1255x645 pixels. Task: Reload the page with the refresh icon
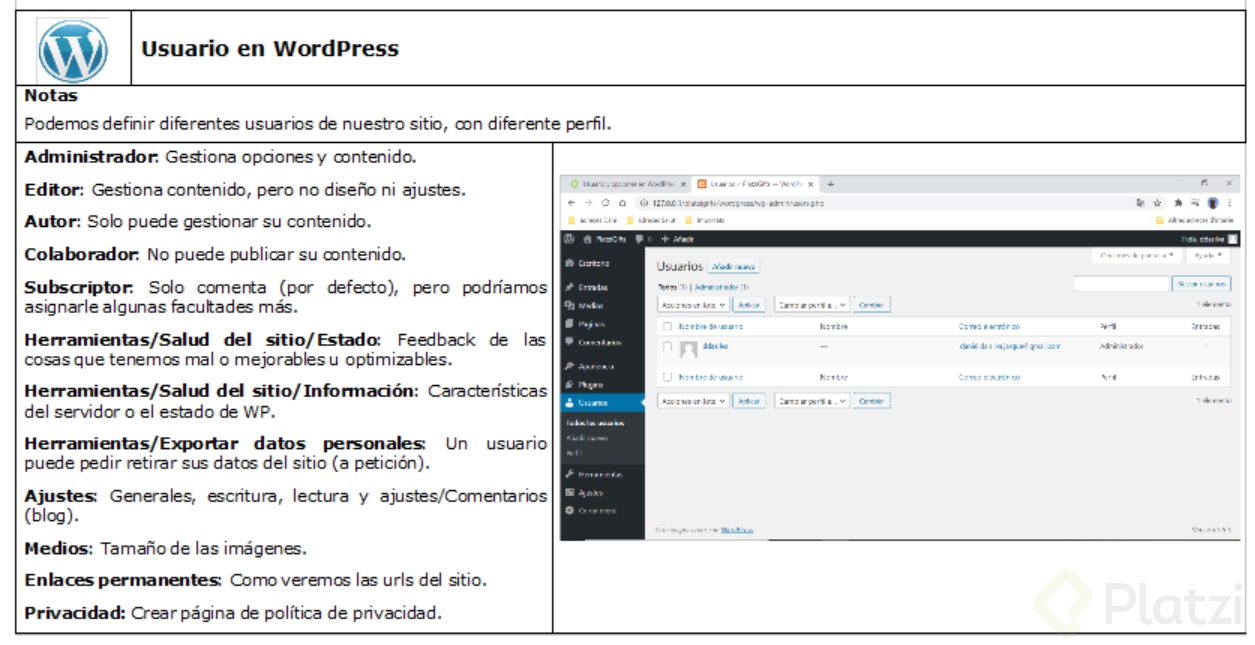coord(605,203)
